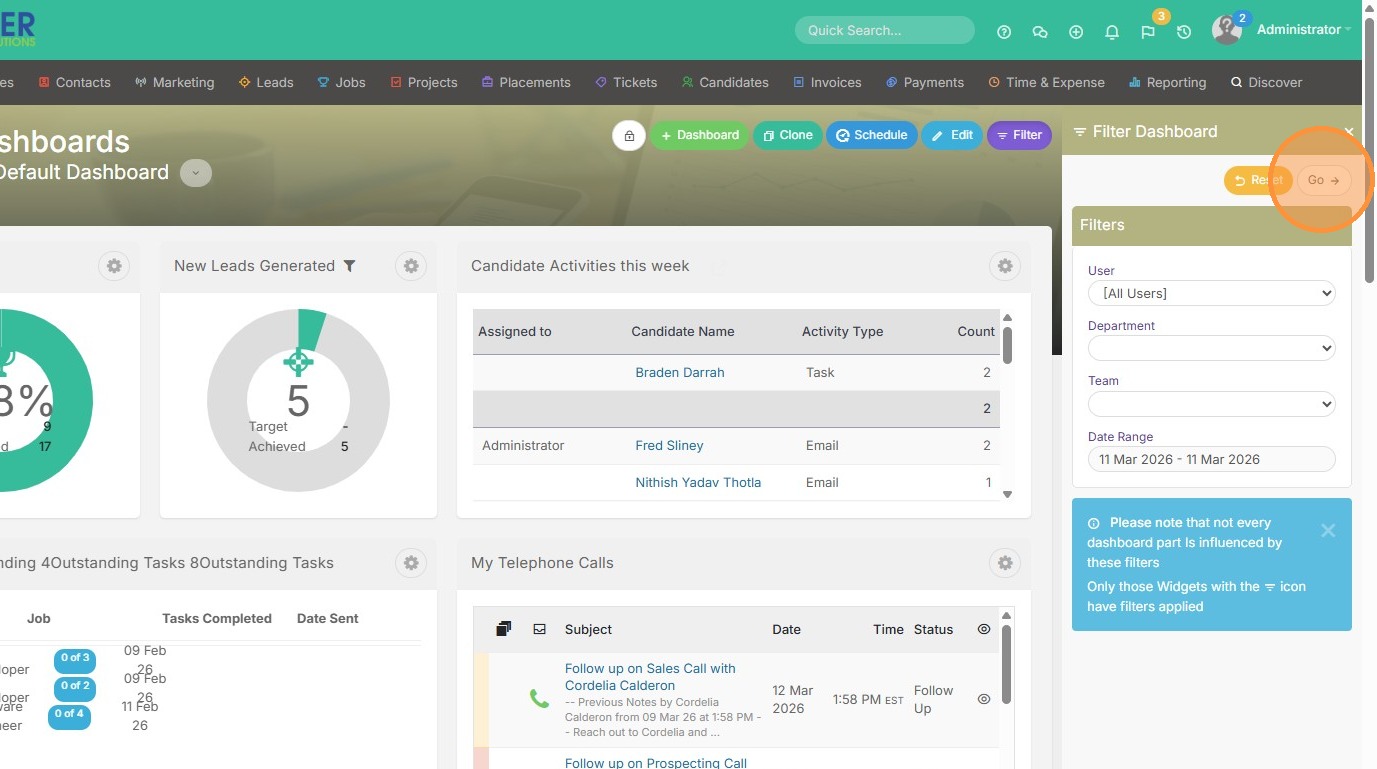Open the chat messages icon
This screenshot has height=769, width=1377.
pyautogui.click(x=1040, y=32)
